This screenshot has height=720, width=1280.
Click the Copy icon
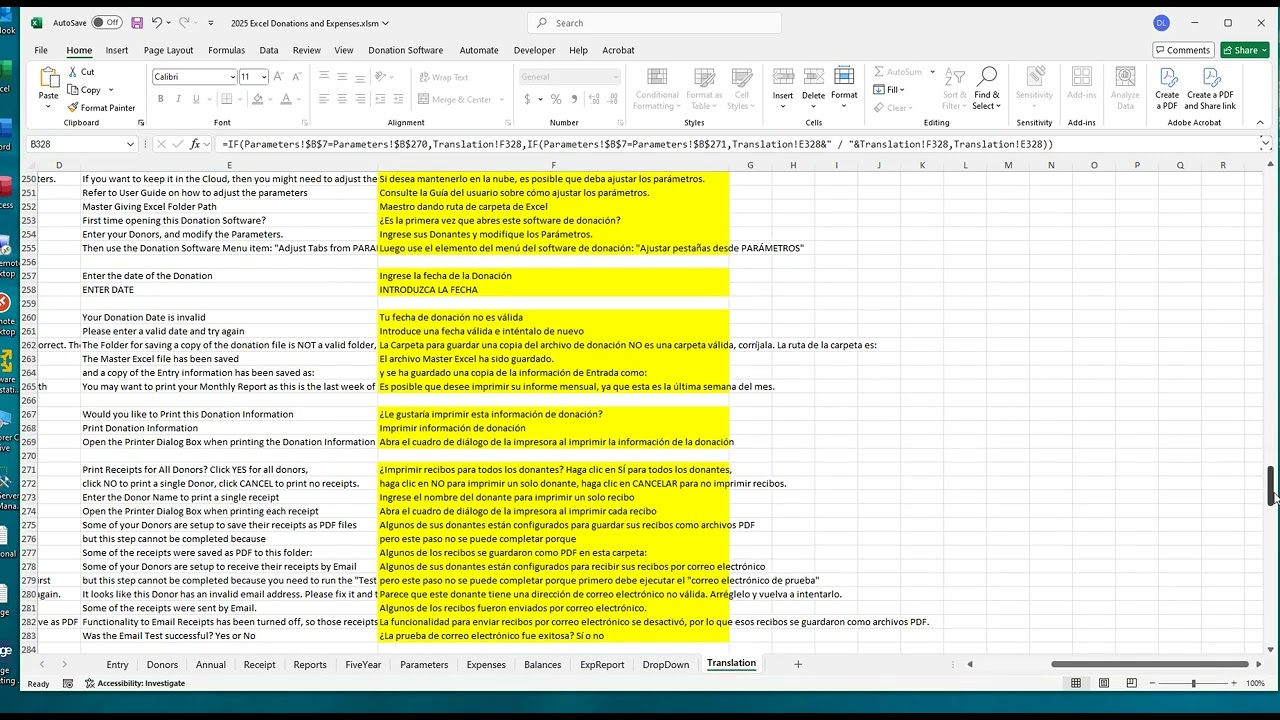click(x=73, y=90)
